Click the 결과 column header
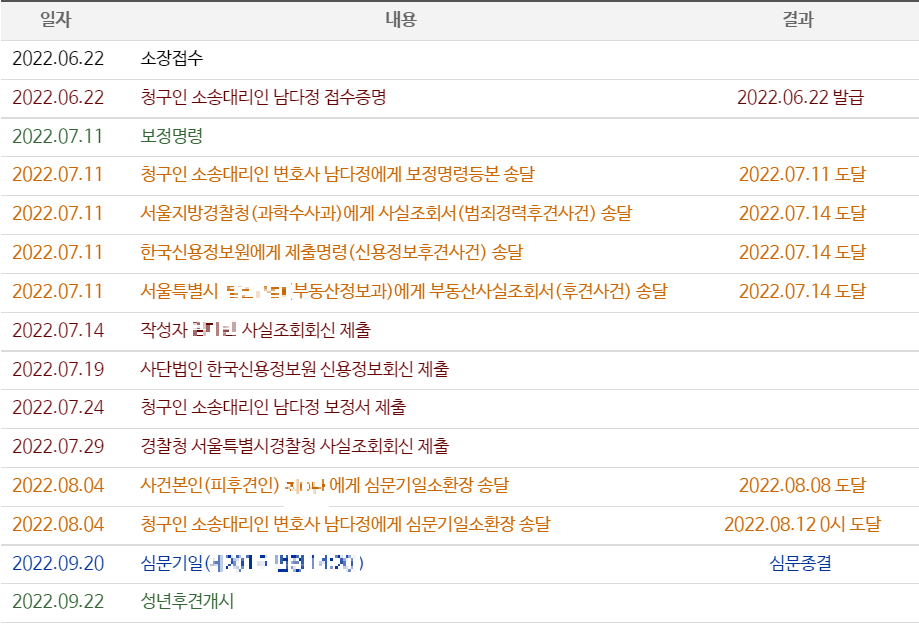The height and width of the screenshot is (626, 919). 798,20
